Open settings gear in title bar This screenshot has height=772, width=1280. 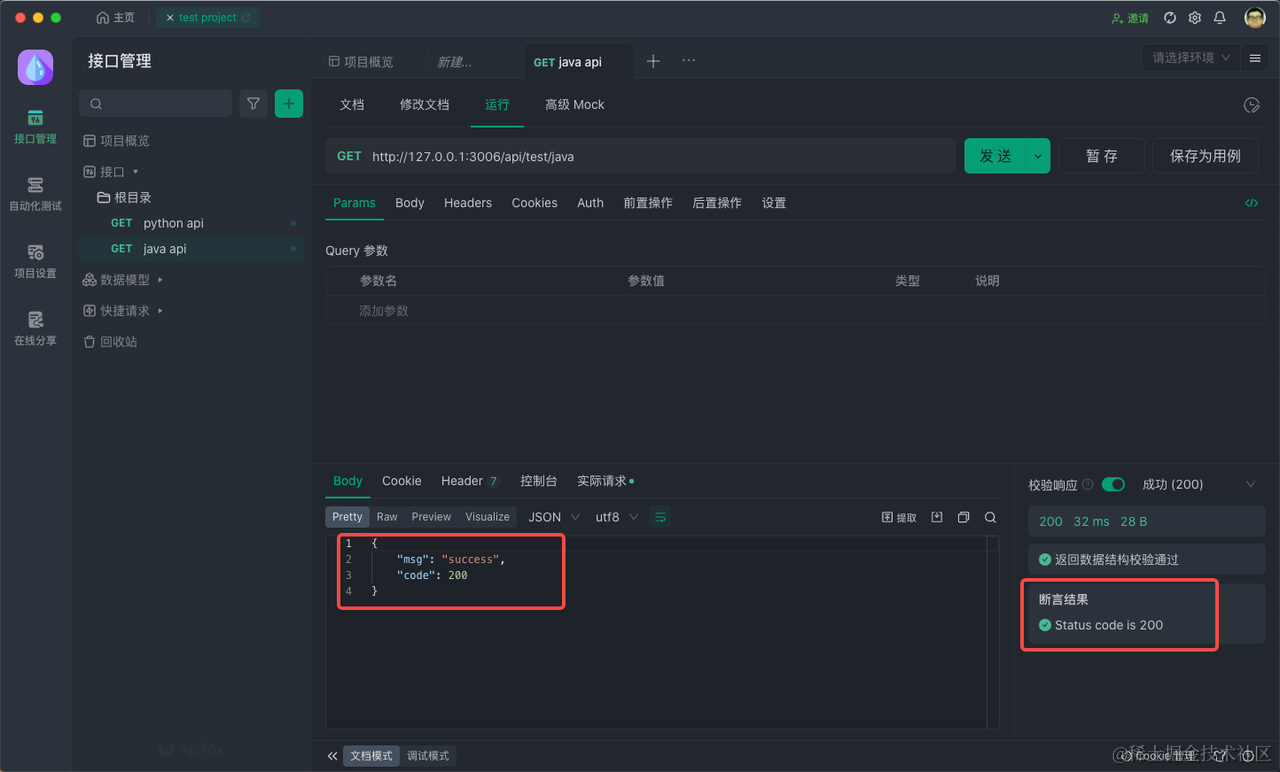tap(1195, 18)
